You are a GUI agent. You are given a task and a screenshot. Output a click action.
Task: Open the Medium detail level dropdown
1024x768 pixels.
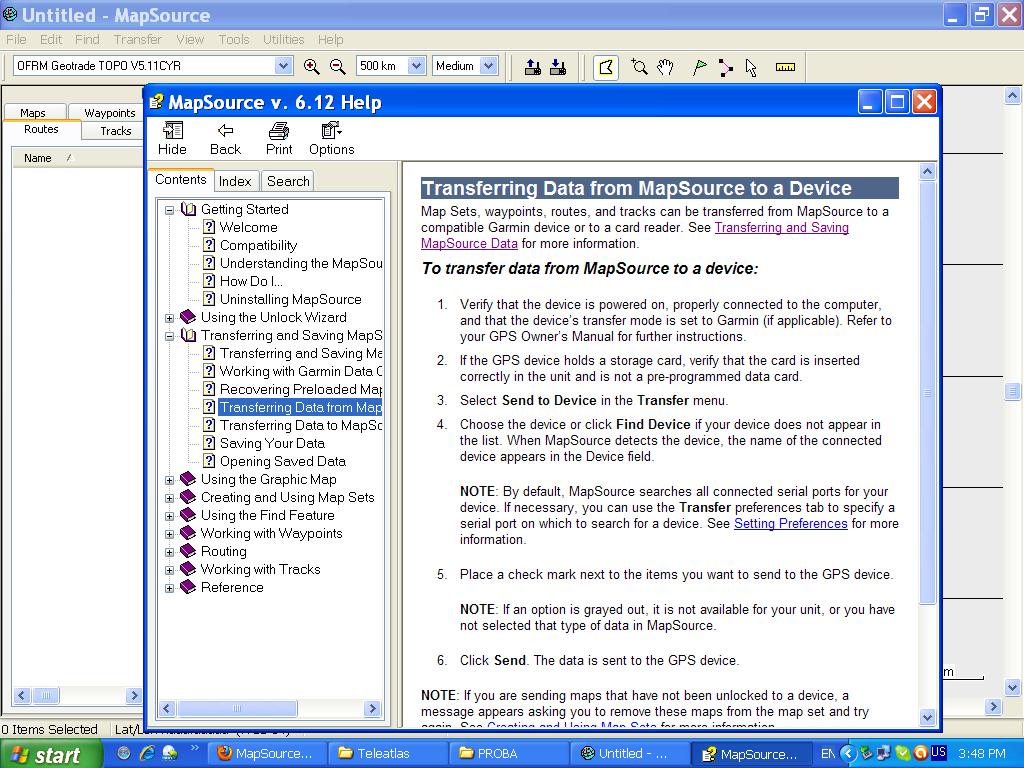tap(488, 66)
